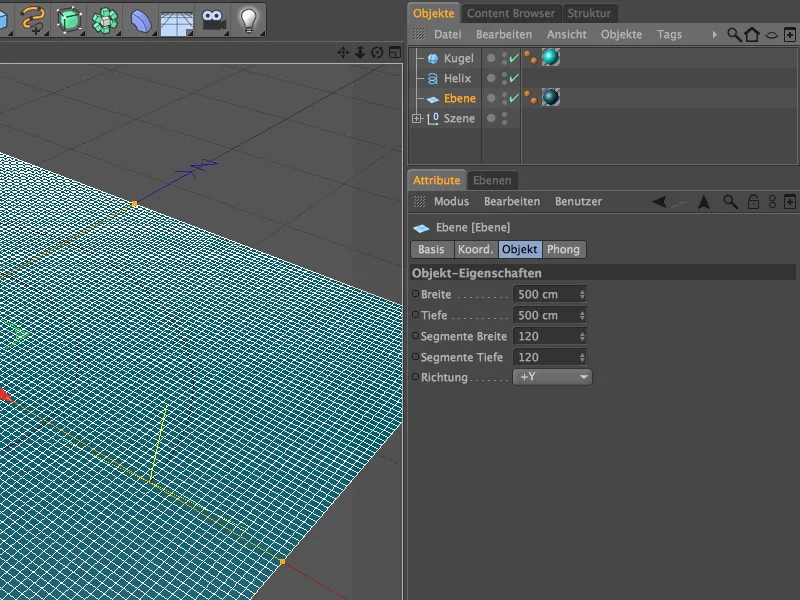Open the Basis properties tab

(431, 249)
